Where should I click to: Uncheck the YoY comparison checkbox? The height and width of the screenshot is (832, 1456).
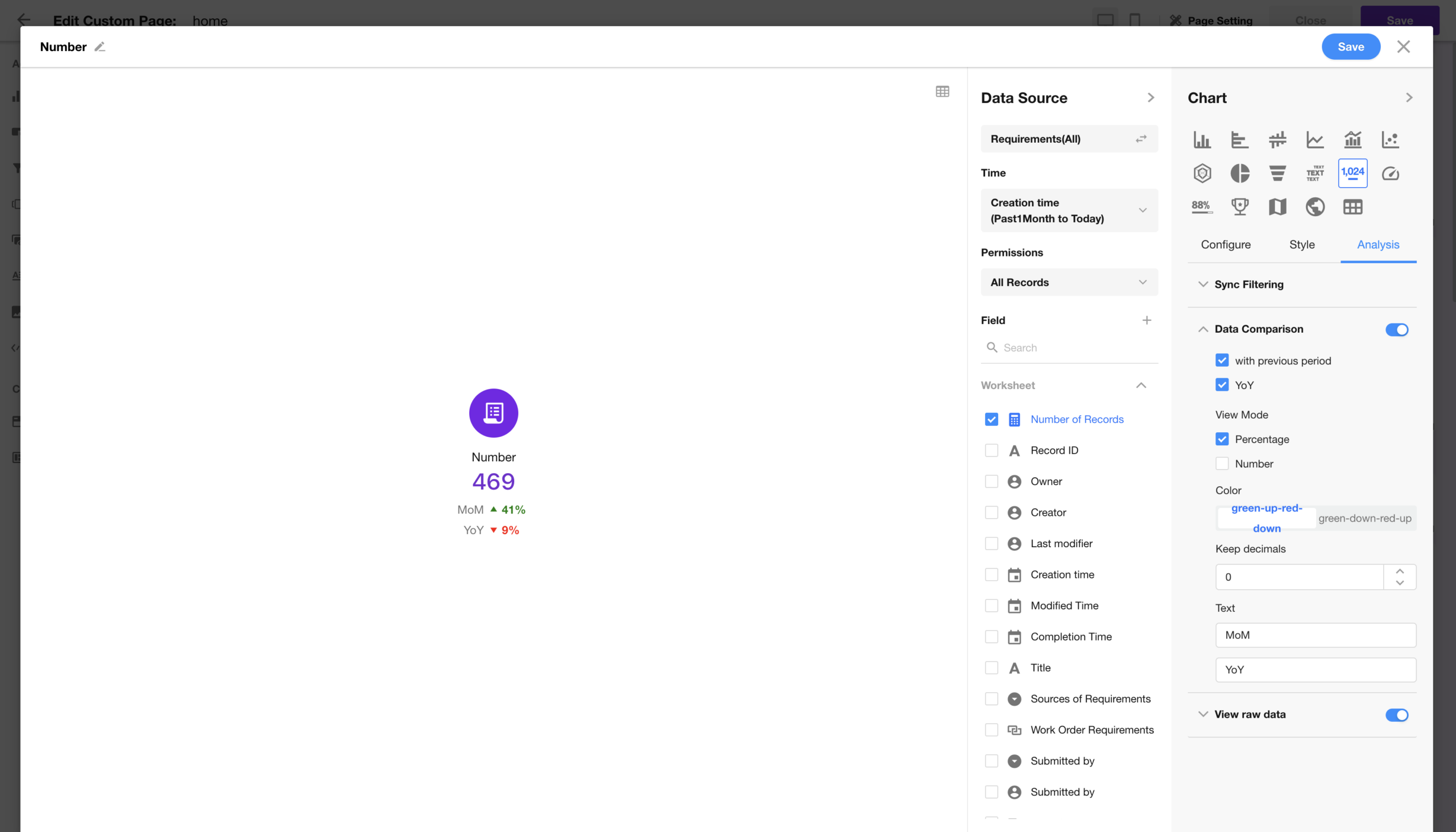(1222, 384)
